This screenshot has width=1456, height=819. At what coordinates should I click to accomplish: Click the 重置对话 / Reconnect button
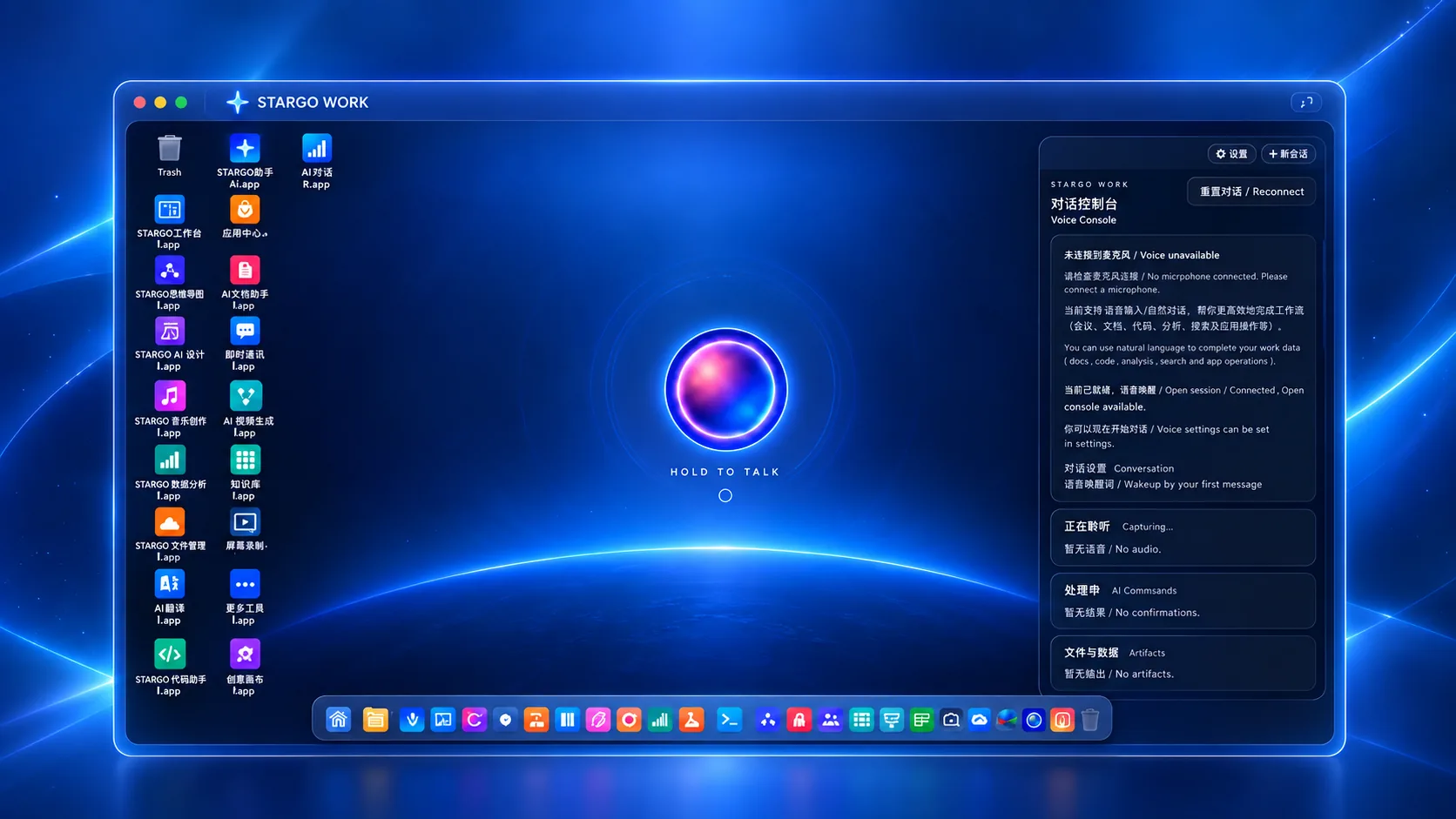point(1251,191)
